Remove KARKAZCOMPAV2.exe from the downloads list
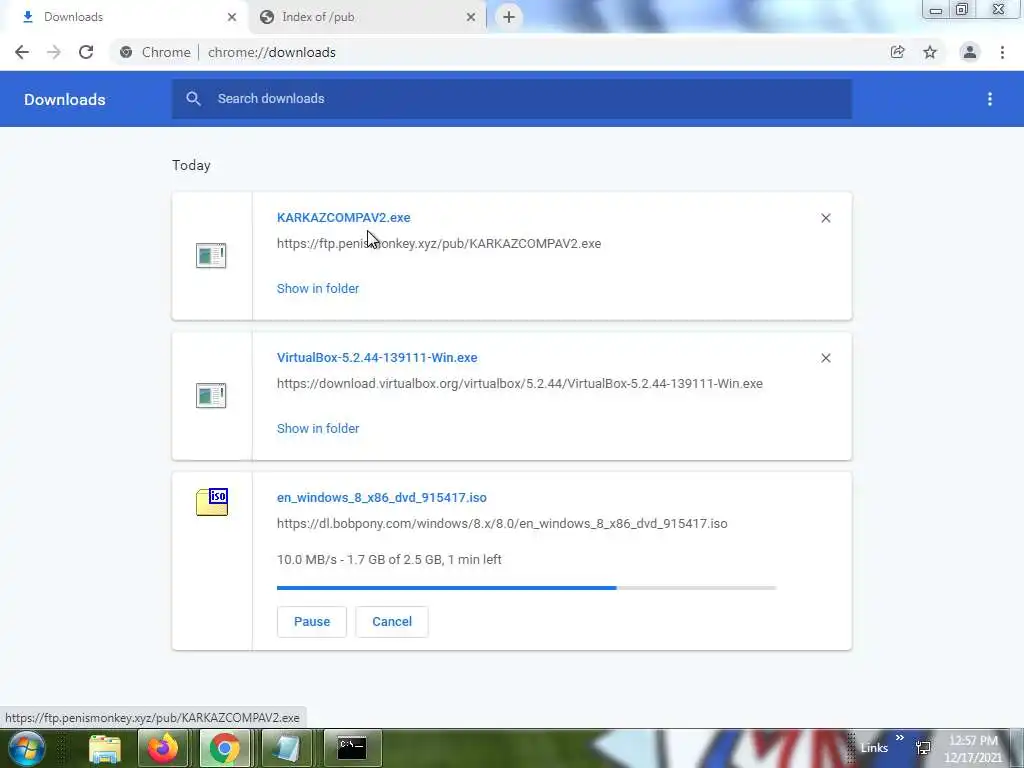This screenshot has width=1024, height=768. click(825, 218)
